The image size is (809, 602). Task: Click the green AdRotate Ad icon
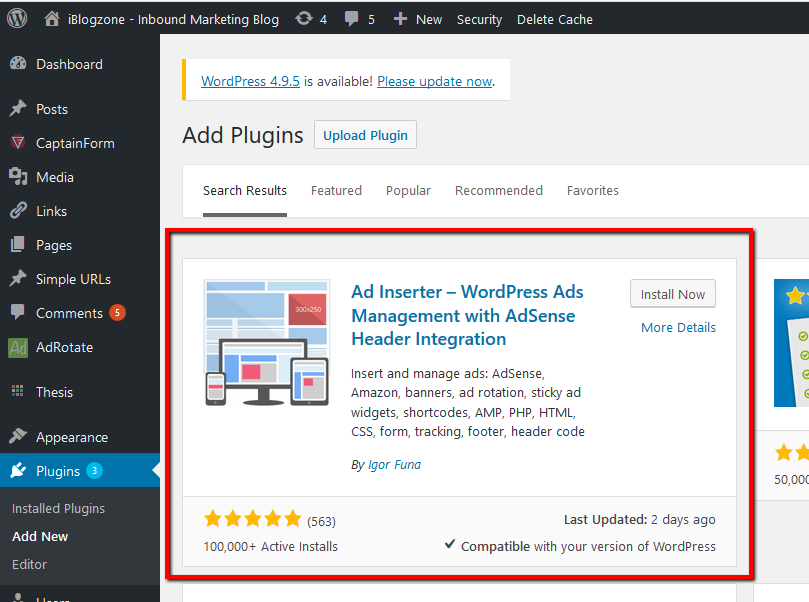18,348
